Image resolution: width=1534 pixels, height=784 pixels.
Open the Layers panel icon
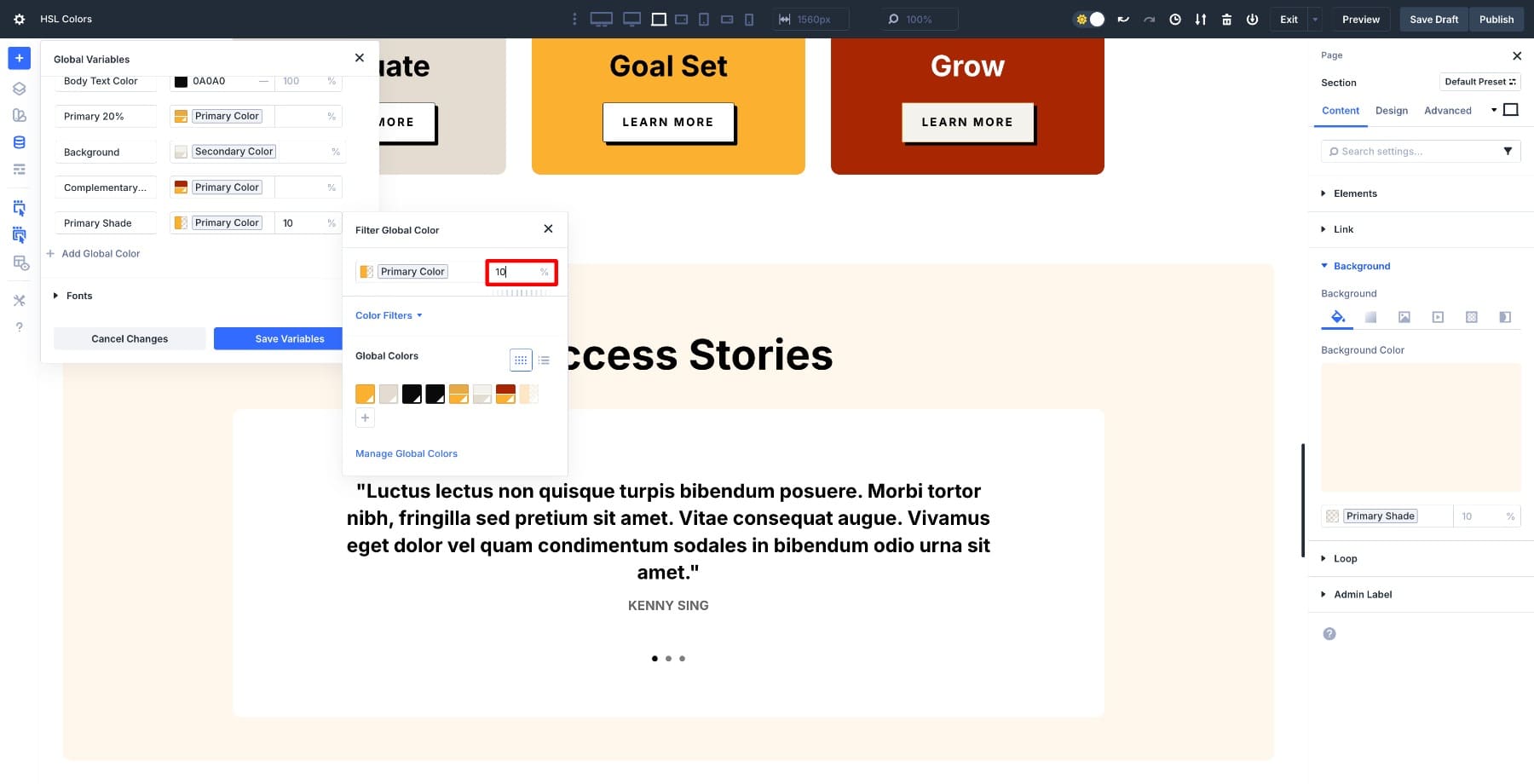[19, 89]
